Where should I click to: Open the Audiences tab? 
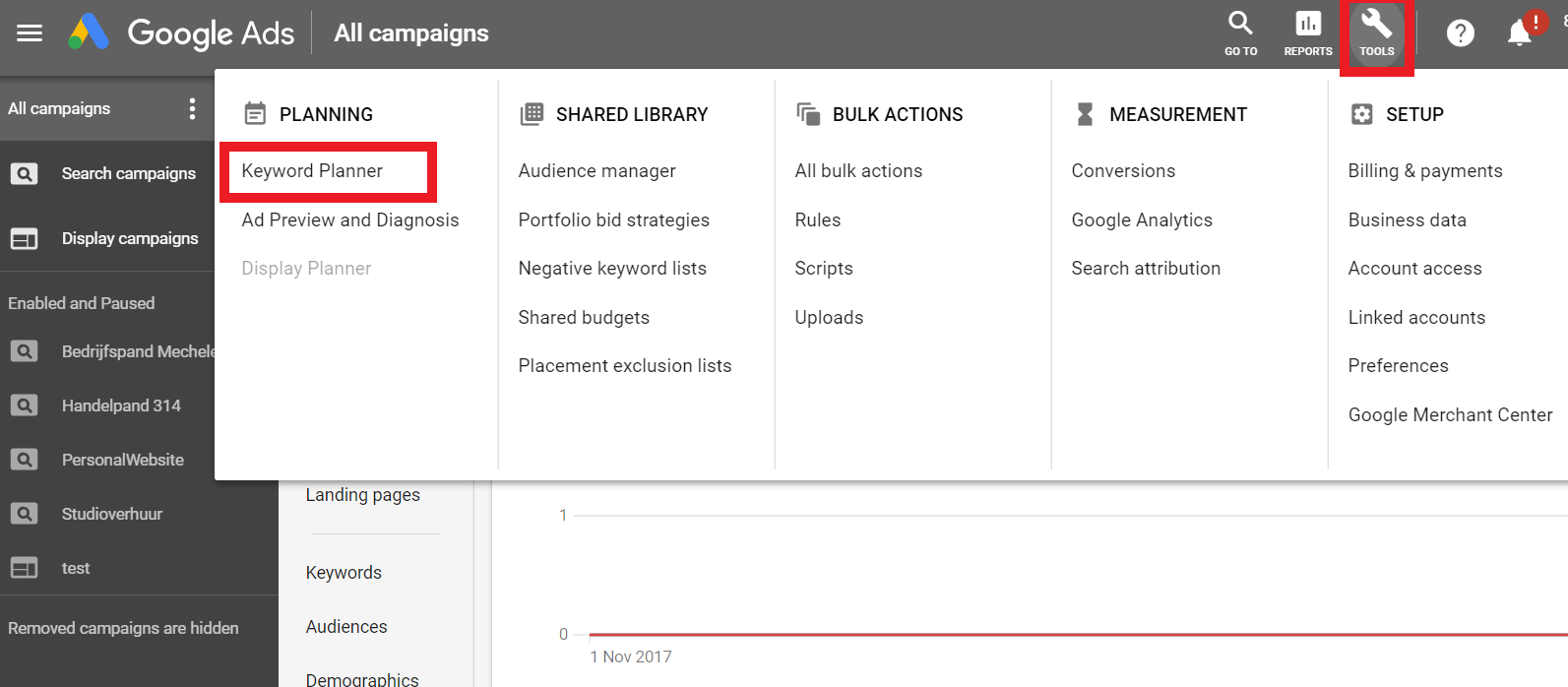346,627
